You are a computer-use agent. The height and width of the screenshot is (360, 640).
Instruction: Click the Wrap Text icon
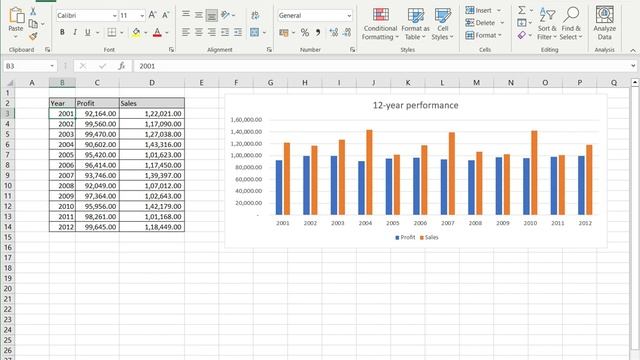255,15
